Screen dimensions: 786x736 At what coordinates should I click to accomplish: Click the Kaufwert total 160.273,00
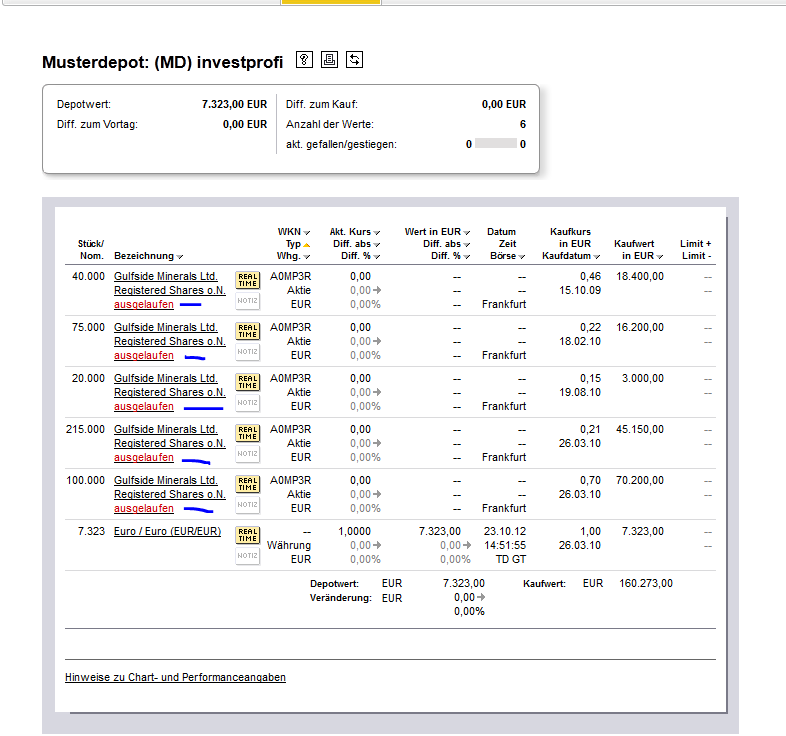pyautogui.click(x=646, y=584)
